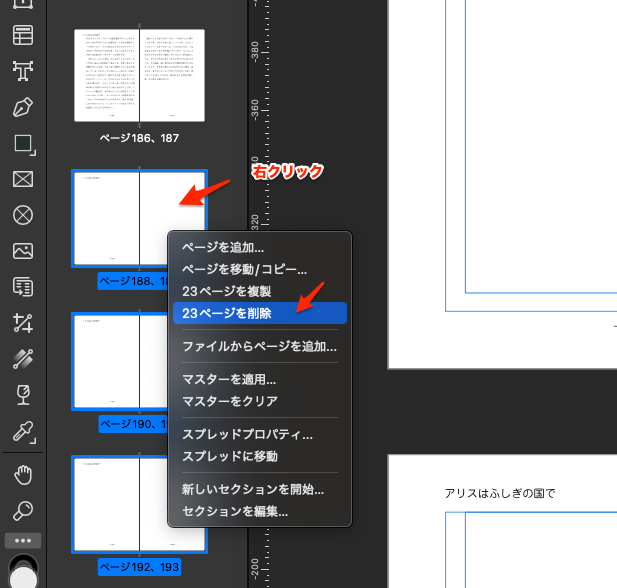Select the Pen tool
Viewport: 617px width, 588px height.
click(x=23, y=106)
